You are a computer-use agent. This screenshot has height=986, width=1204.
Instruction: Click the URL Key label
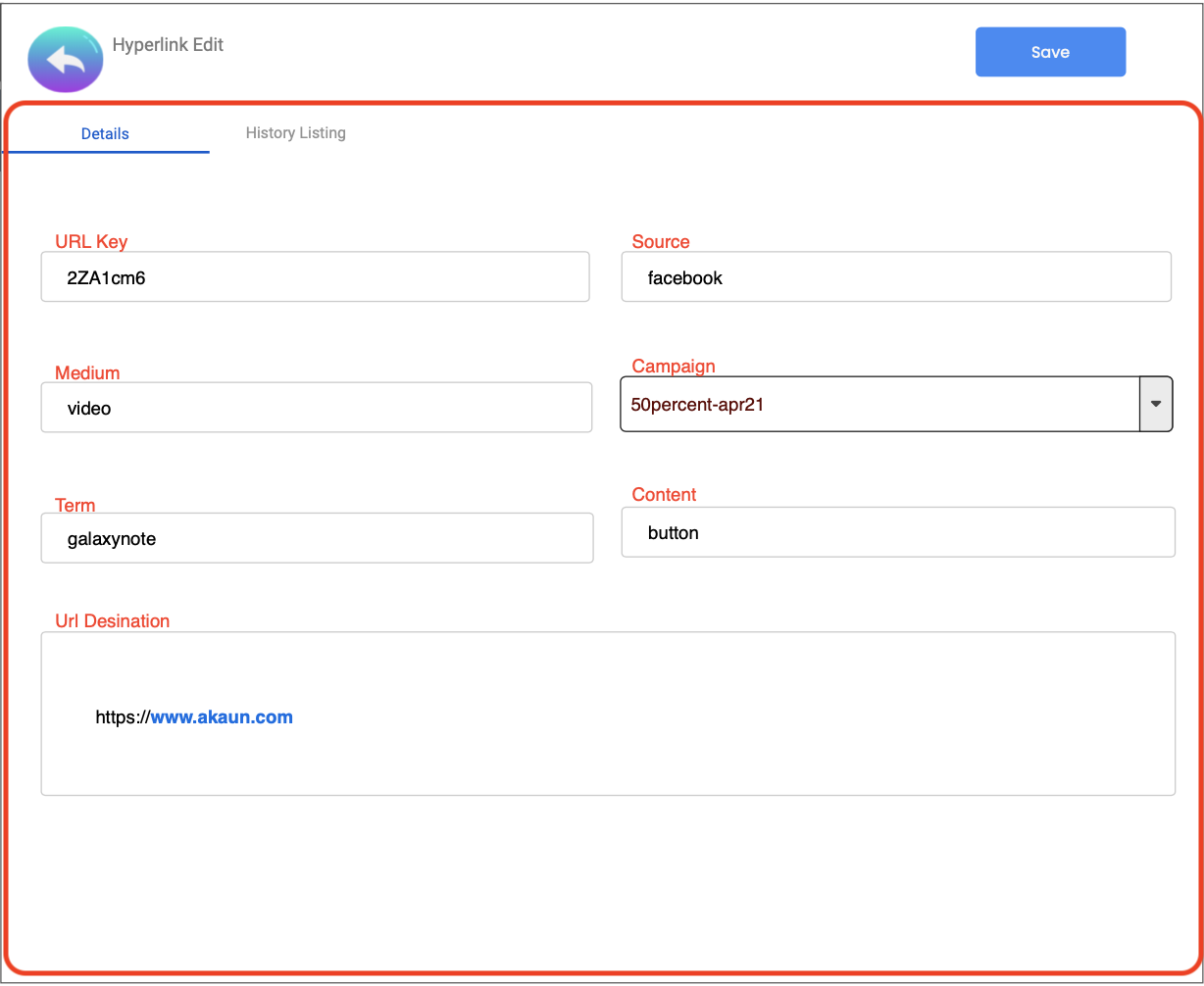[x=91, y=242]
